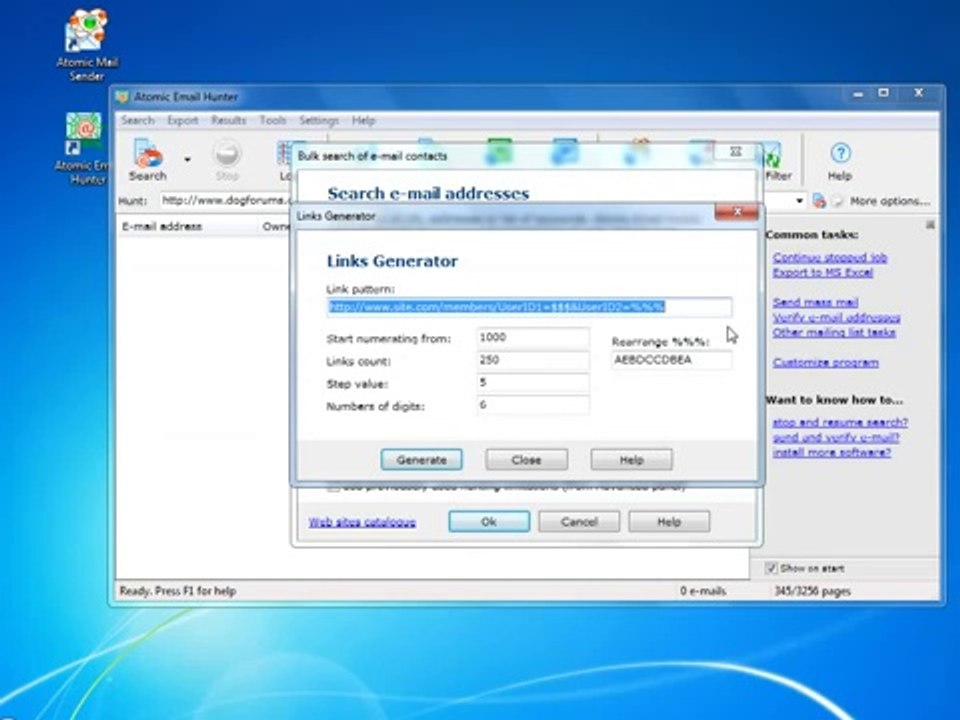The height and width of the screenshot is (720, 960).
Task: Click the Export to MS Excel link
Action: click(x=822, y=272)
